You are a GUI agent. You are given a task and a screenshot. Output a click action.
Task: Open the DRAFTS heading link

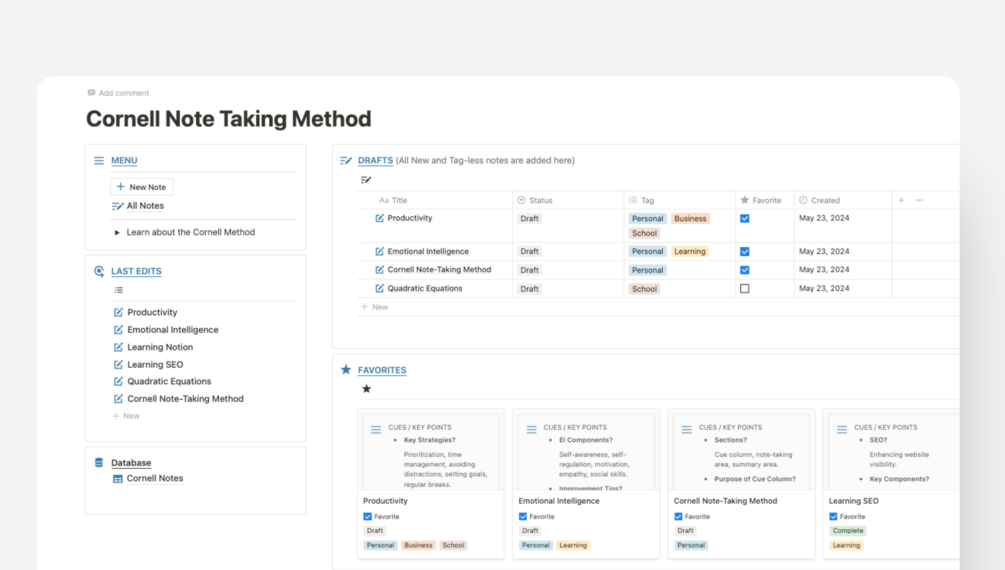(x=375, y=160)
